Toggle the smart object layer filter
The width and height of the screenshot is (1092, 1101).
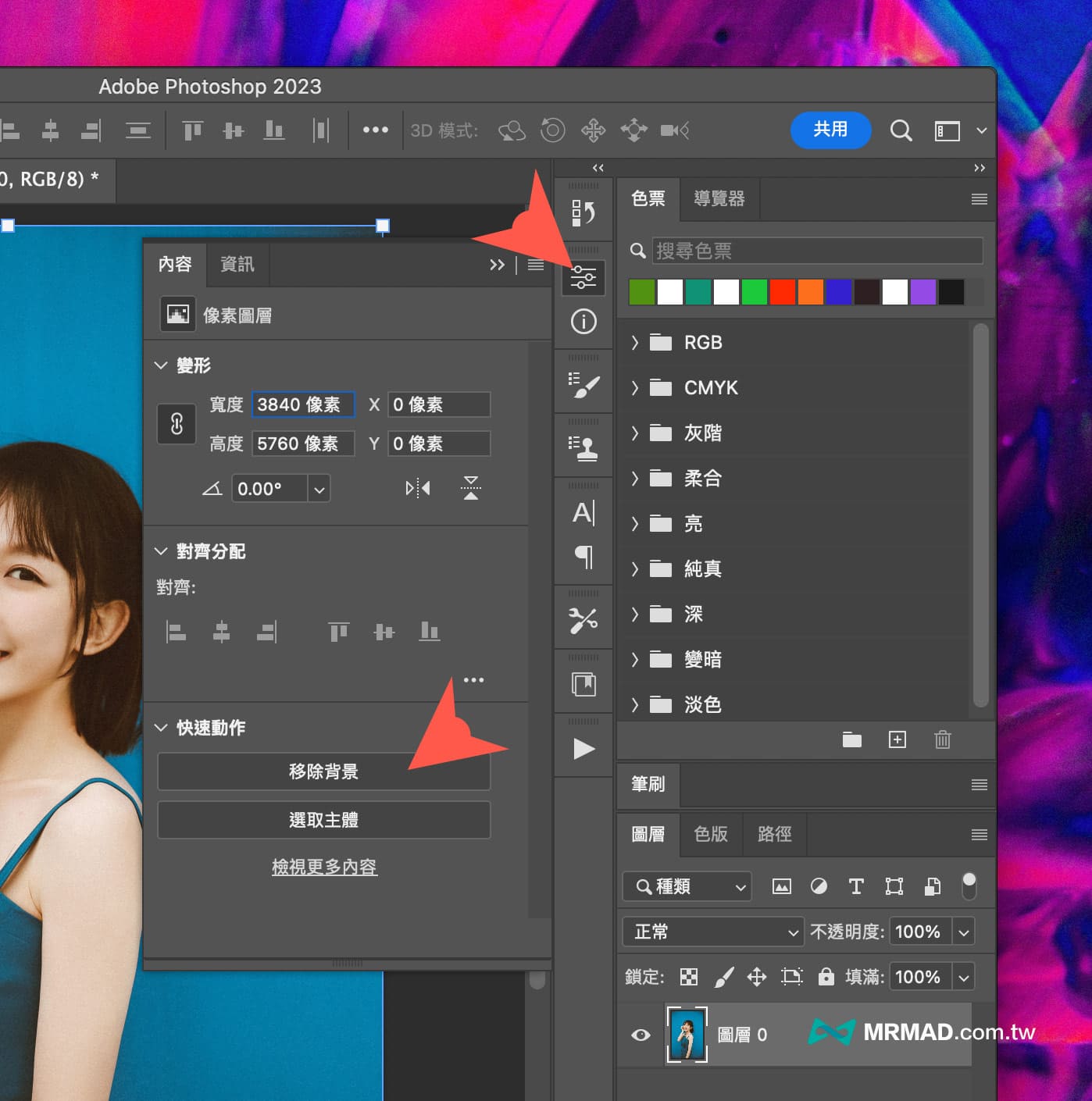932,886
